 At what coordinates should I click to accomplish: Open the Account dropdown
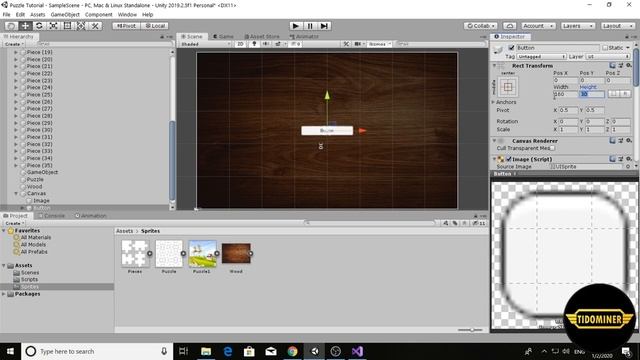pyautogui.click(x=538, y=26)
